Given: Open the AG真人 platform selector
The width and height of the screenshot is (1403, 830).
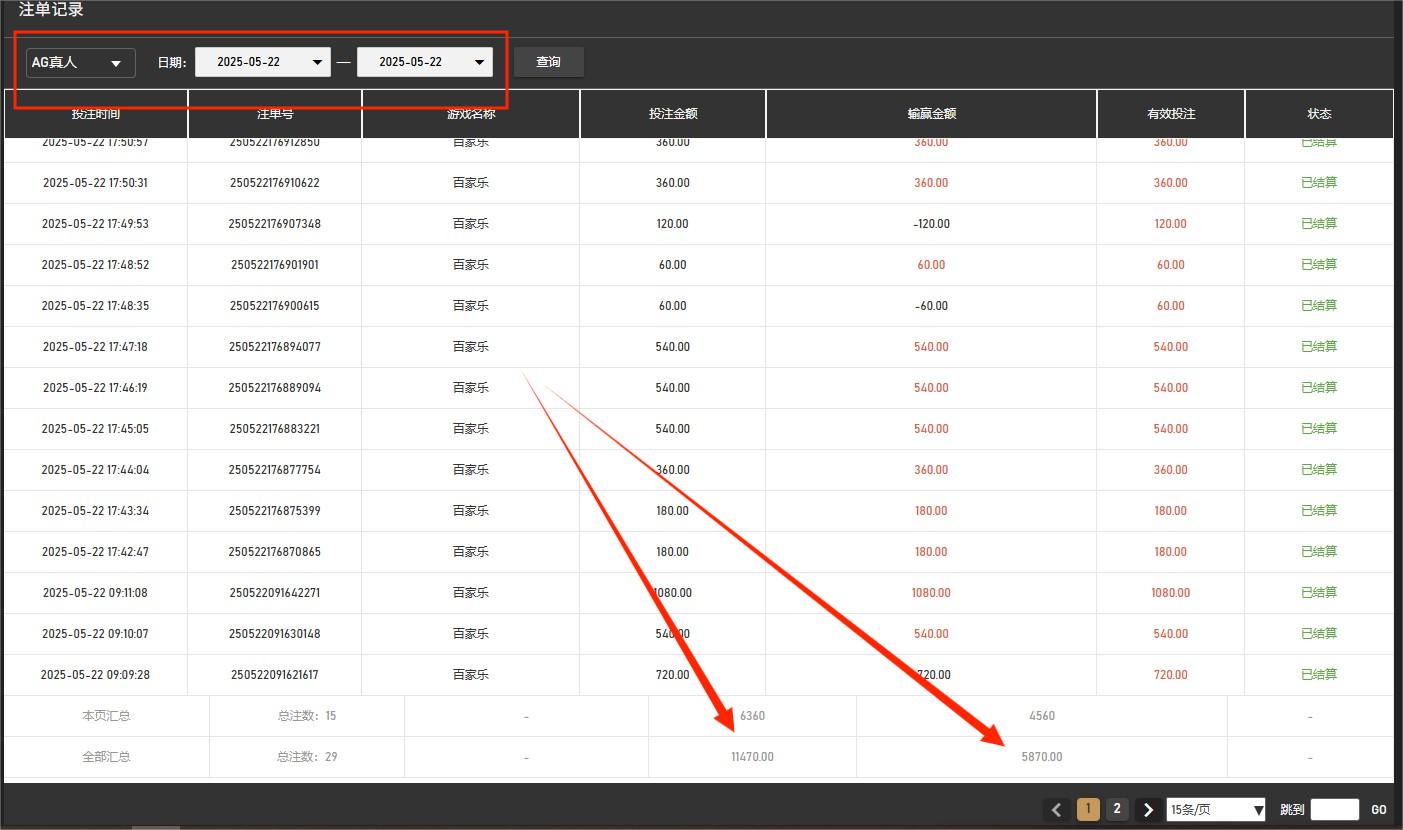Looking at the screenshot, I should [x=80, y=62].
